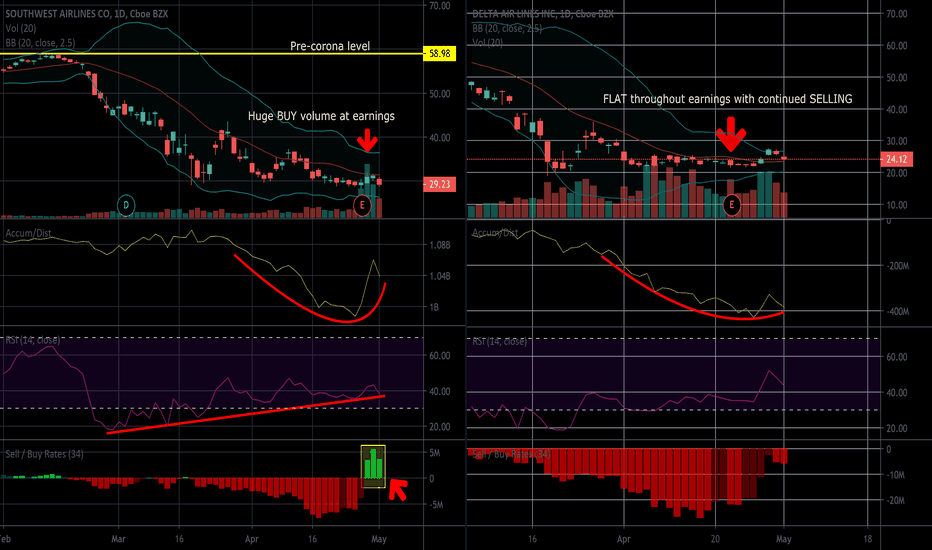Select 'FLAT throughout earnings with continued SELLING' note
Screen dimensions: 932x550
click(728, 99)
